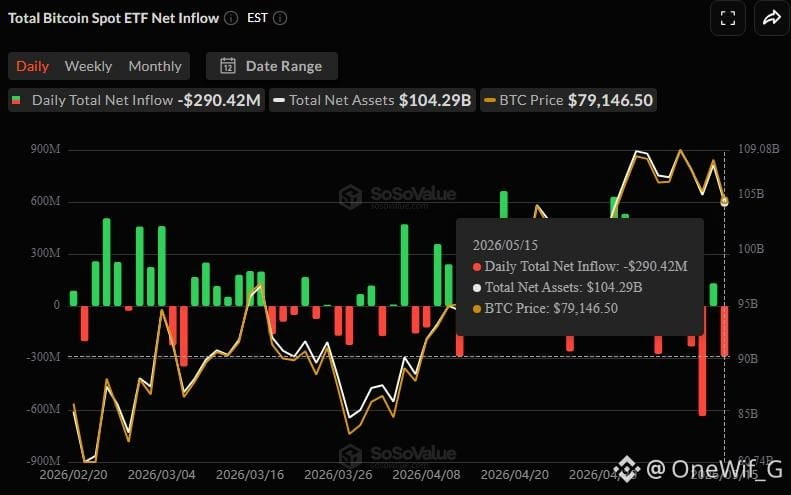The height and width of the screenshot is (495, 791).
Task: Open the Date Range picker
Action: (272, 66)
